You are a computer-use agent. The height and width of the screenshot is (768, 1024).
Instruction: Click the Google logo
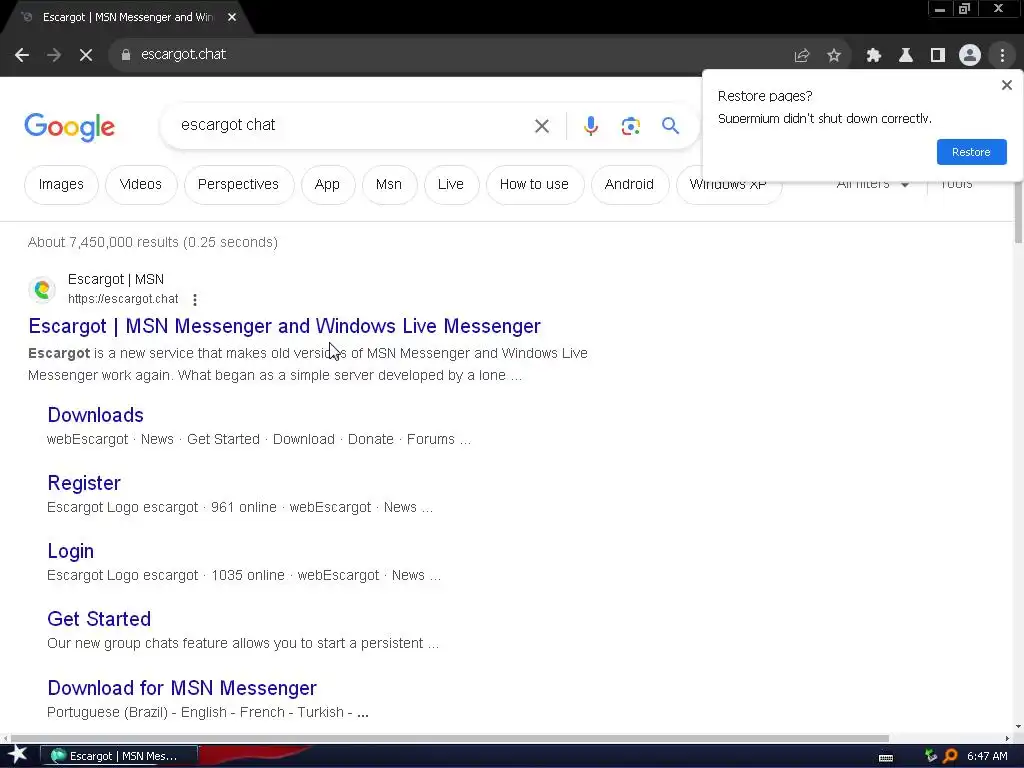coord(70,127)
